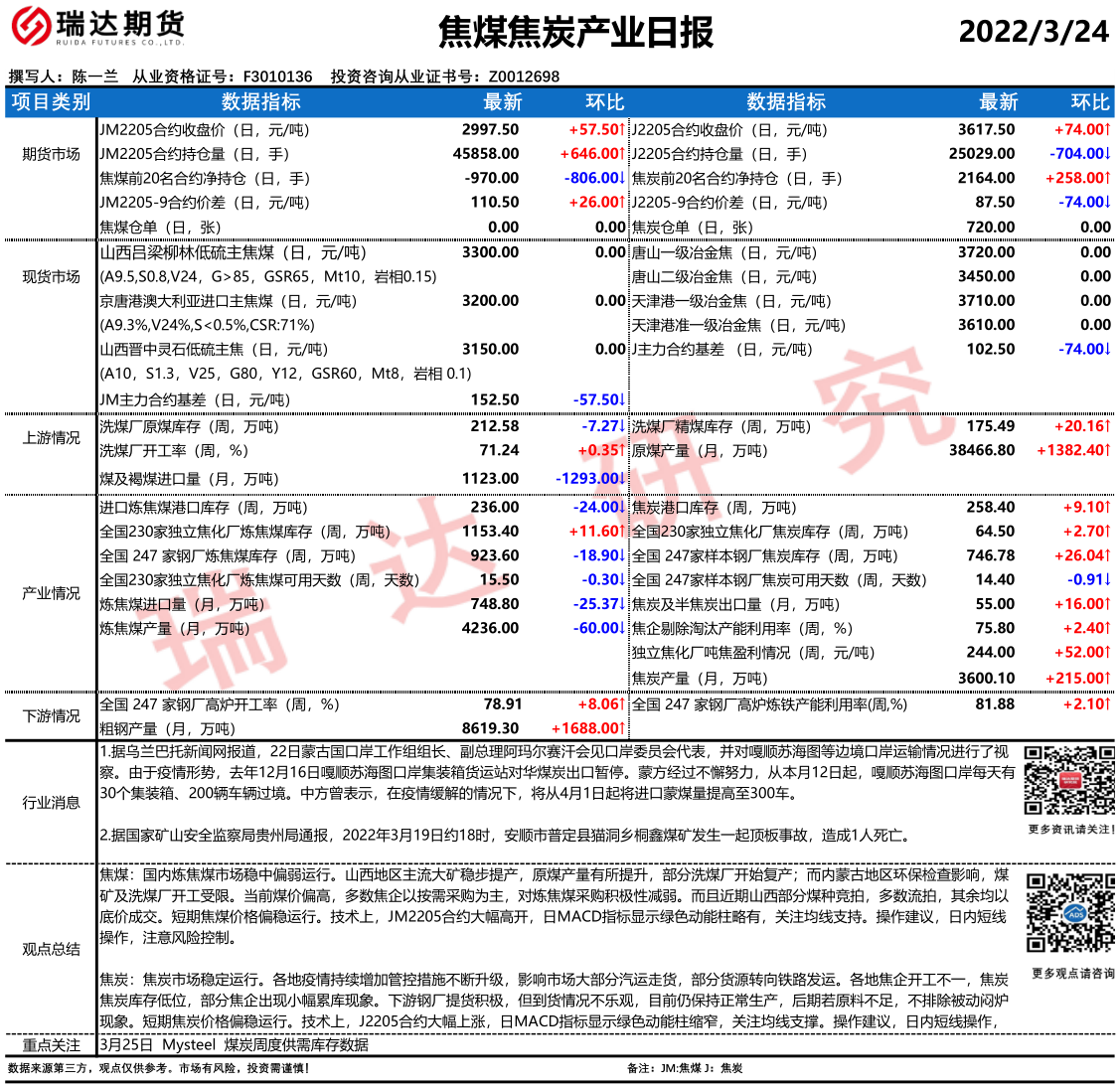The height and width of the screenshot is (1088, 1120).
Task: Click the JM2205合约收盘价 value 2997.50
Action: [490, 130]
